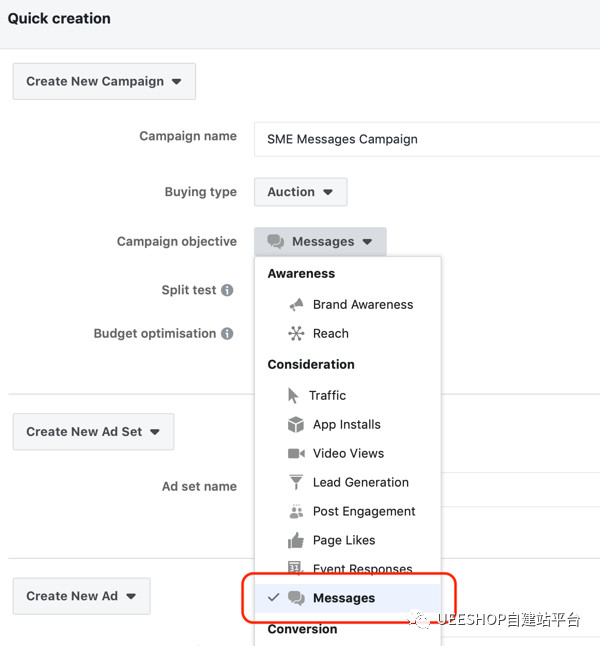
Task: Open the Create New Campaign dropdown
Action: (104, 82)
